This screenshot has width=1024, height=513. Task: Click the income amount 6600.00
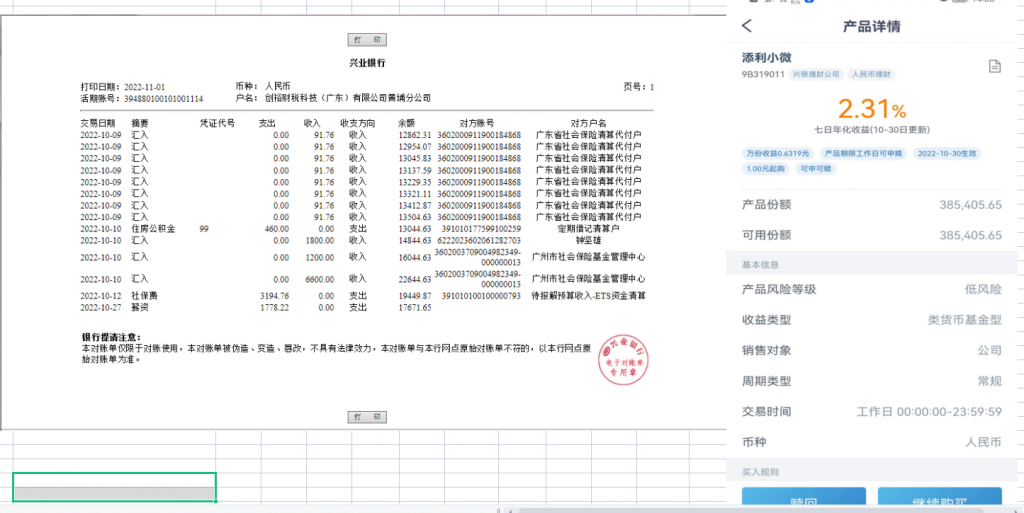pyautogui.click(x=320, y=279)
